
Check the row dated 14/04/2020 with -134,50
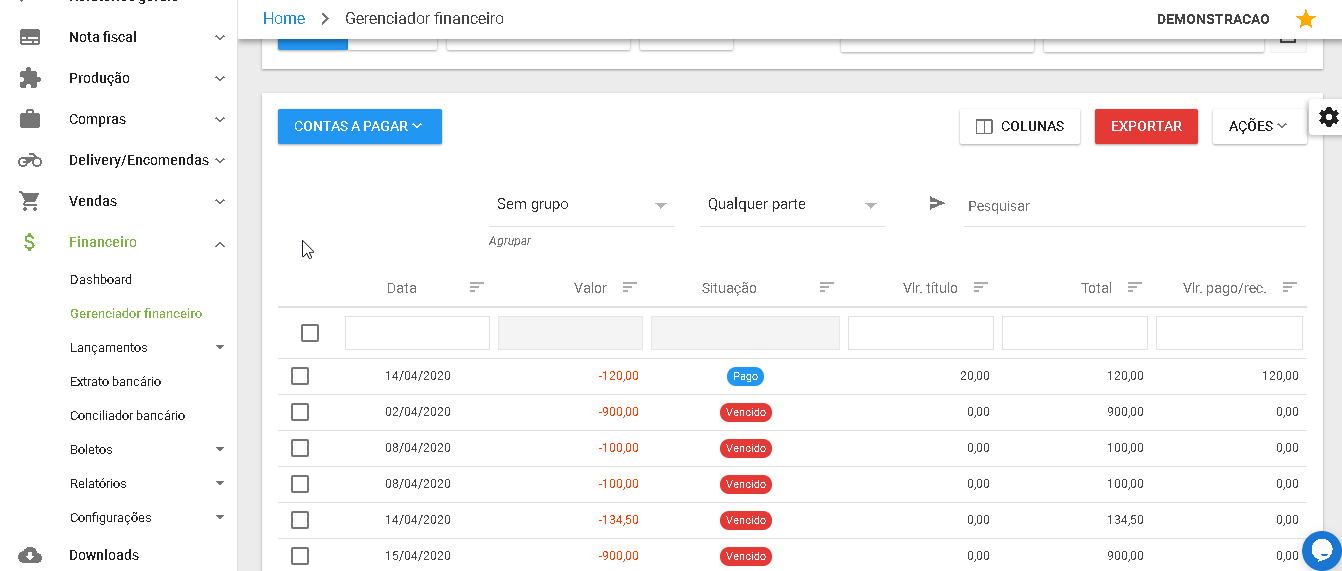pyautogui.click(x=300, y=520)
